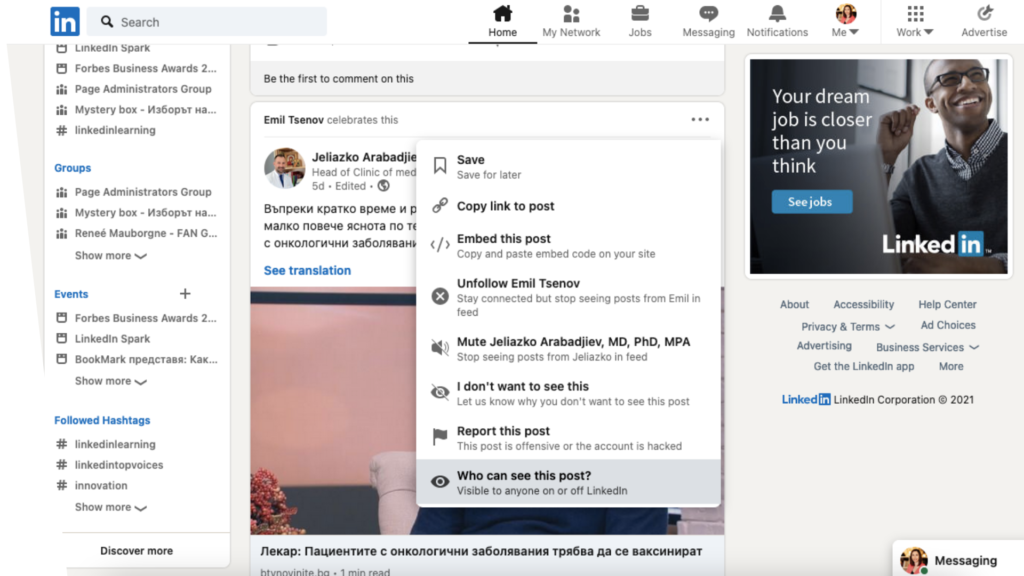Click the bookmark Save icon

(x=440, y=166)
